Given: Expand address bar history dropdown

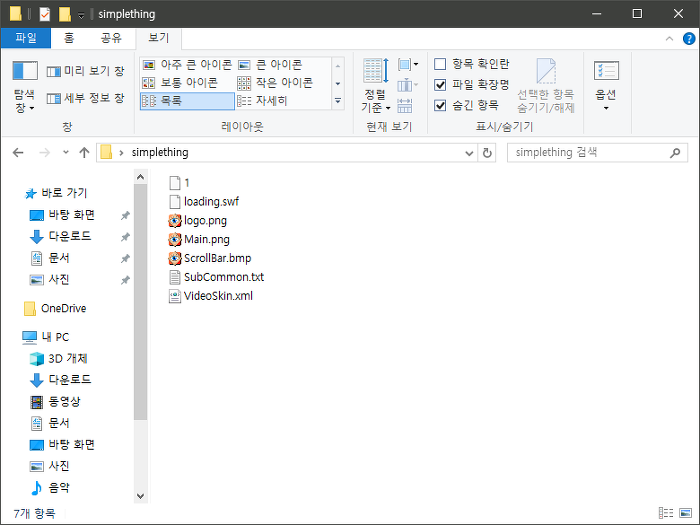Looking at the screenshot, I should tap(469, 153).
